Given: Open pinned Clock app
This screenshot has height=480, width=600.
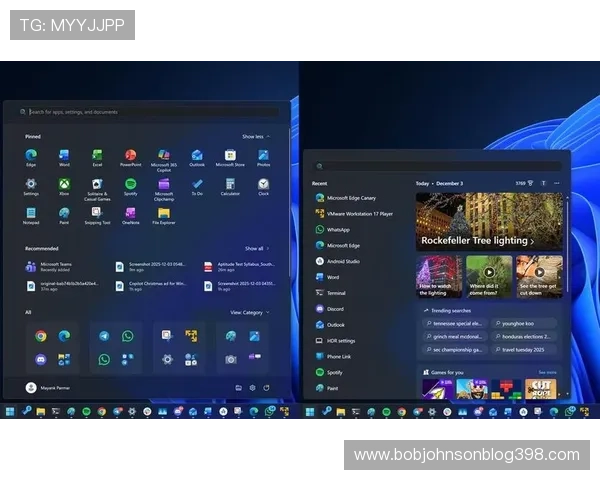Looking at the screenshot, I should click(263, 187).
